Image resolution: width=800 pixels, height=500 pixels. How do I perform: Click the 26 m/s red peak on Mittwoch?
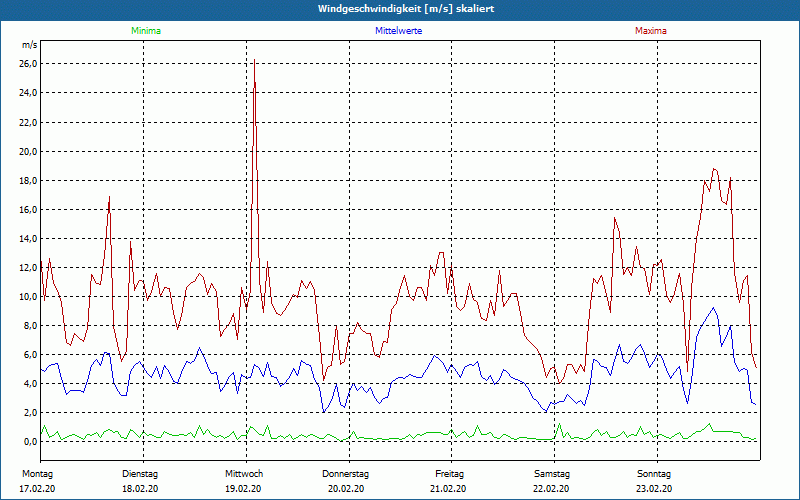point(254,61)
